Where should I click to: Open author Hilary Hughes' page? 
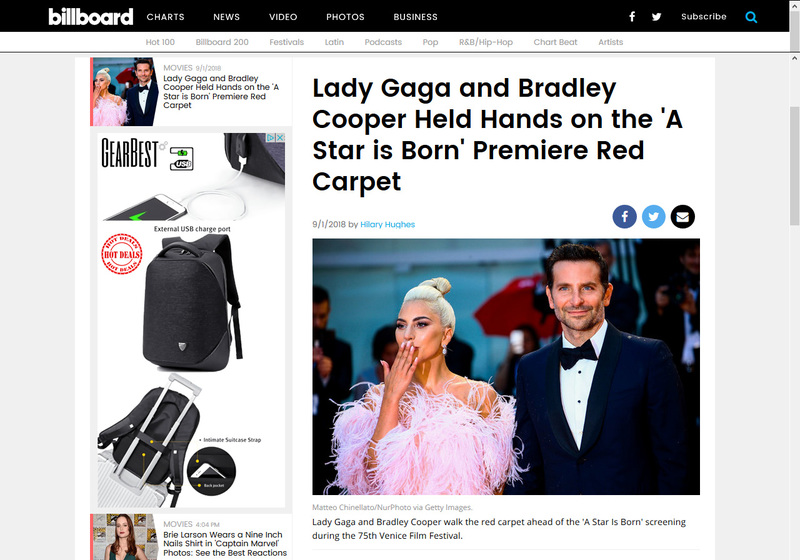click(387, 224)
